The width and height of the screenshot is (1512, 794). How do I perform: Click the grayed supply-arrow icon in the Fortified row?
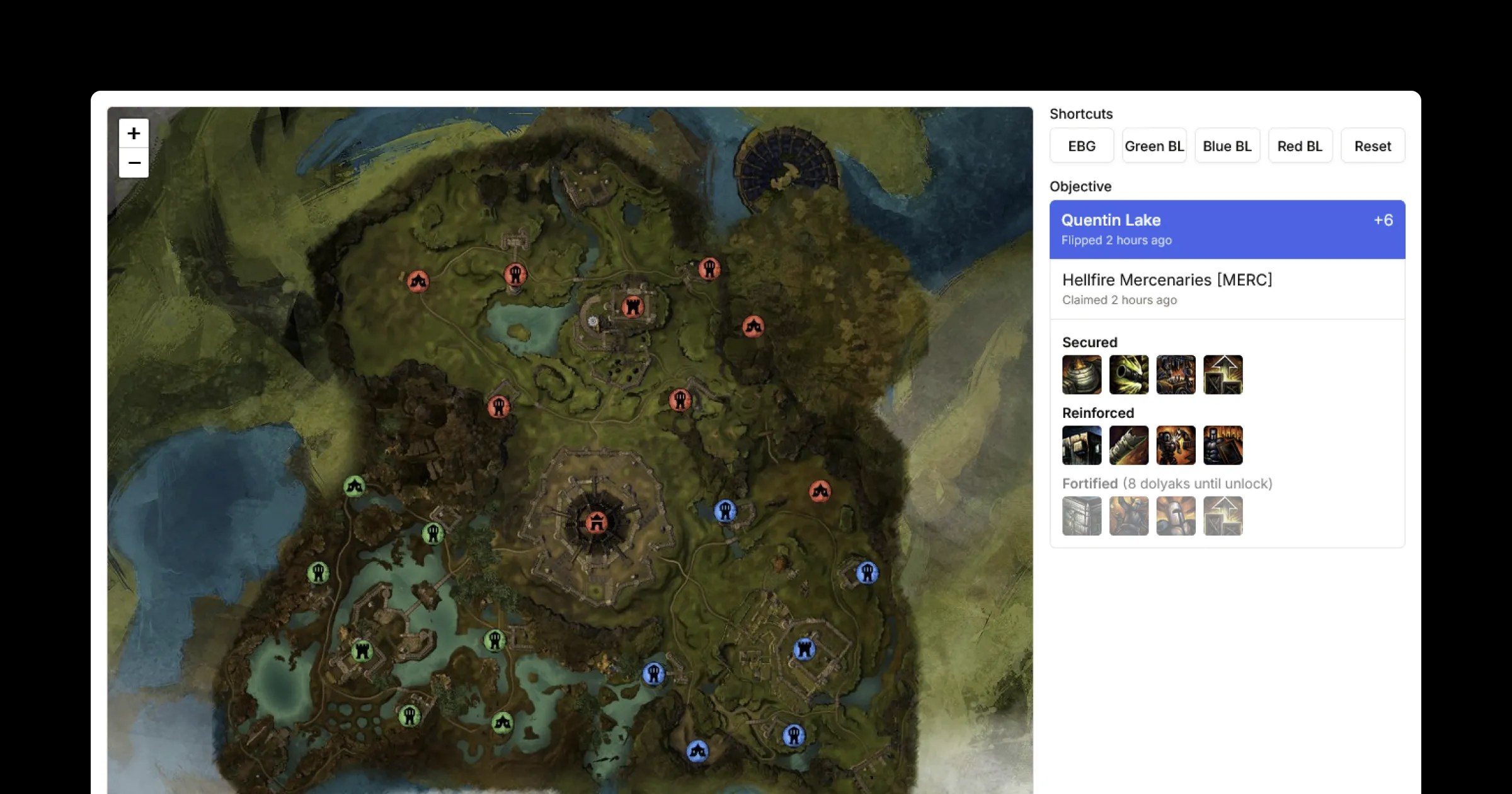(1223, 515)
